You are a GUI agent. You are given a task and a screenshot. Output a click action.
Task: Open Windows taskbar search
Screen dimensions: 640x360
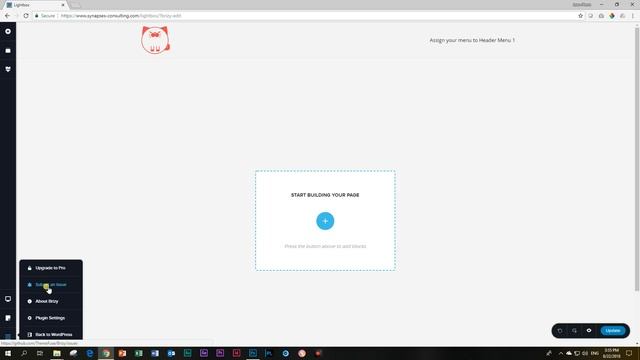coord(24,353)
